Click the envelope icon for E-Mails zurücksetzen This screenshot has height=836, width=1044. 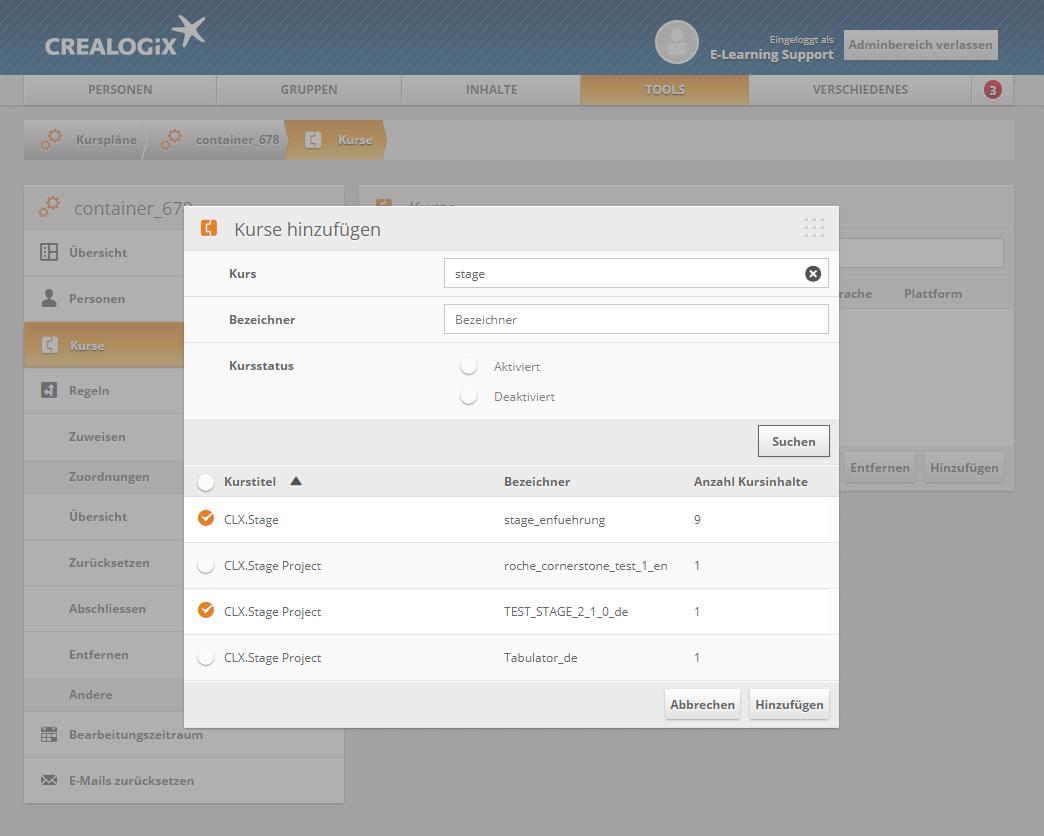49,781
